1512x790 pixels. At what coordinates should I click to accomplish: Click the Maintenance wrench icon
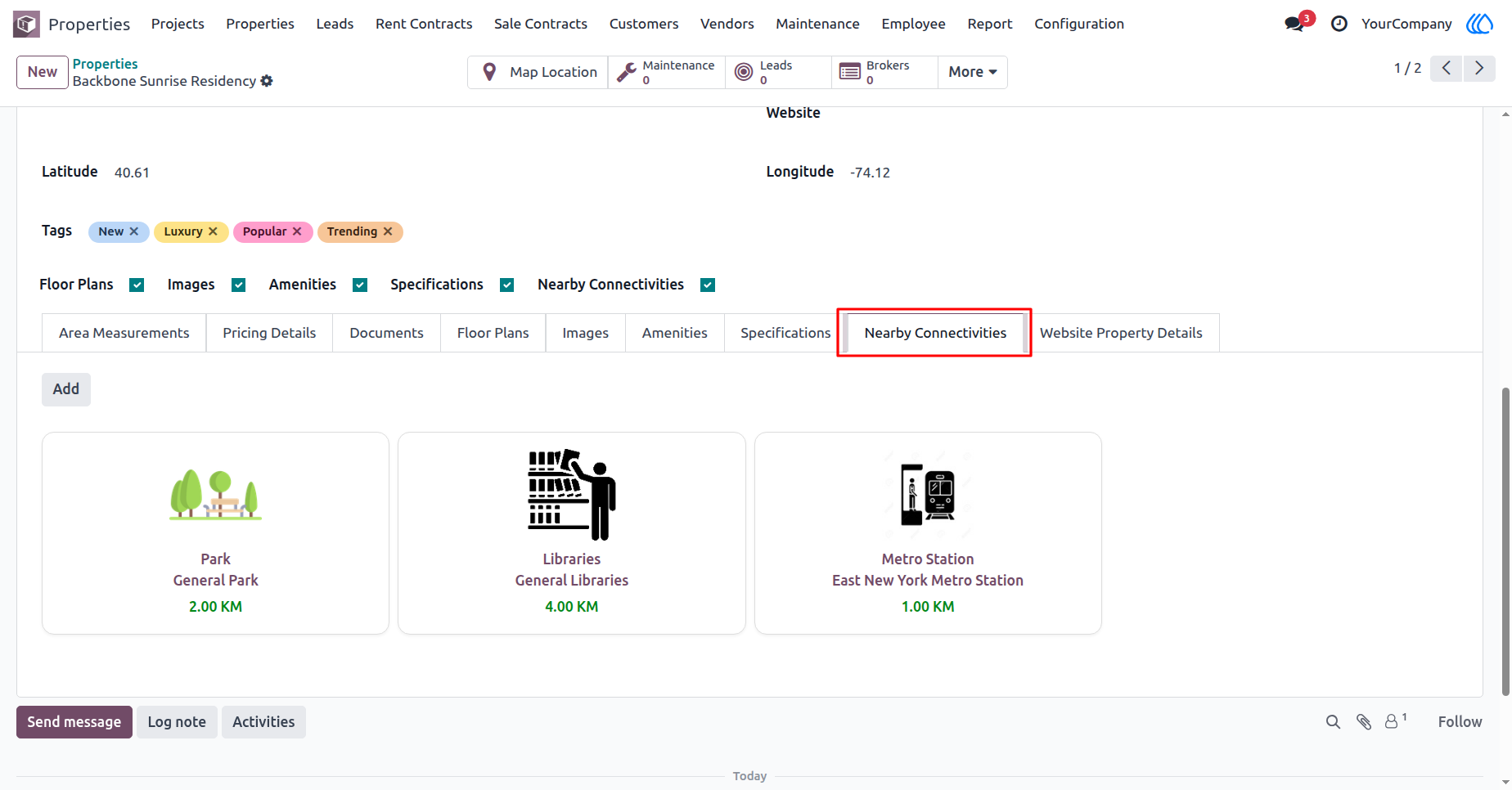click(x=627, y=72)
